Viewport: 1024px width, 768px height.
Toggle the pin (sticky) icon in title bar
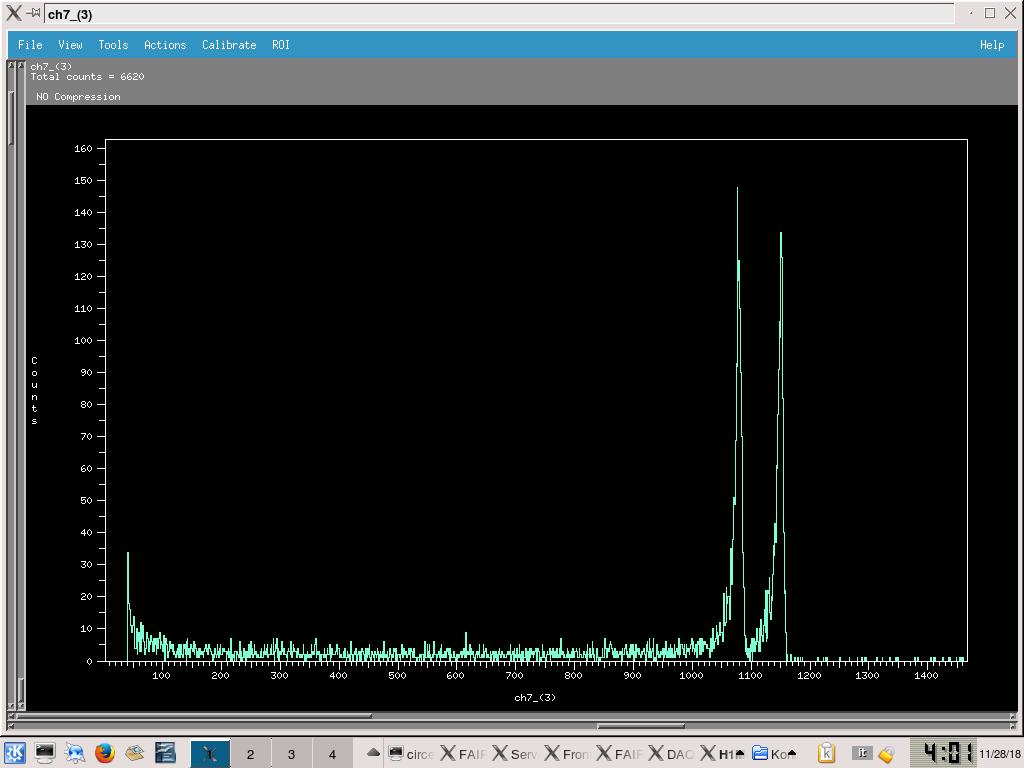(33, 14)
